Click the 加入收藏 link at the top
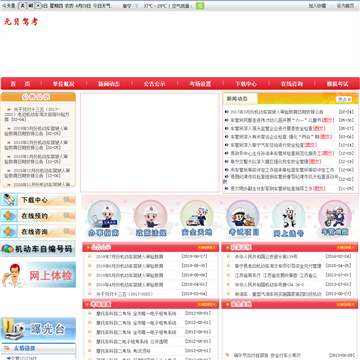 pyautogui.click(x=317, y=6)
